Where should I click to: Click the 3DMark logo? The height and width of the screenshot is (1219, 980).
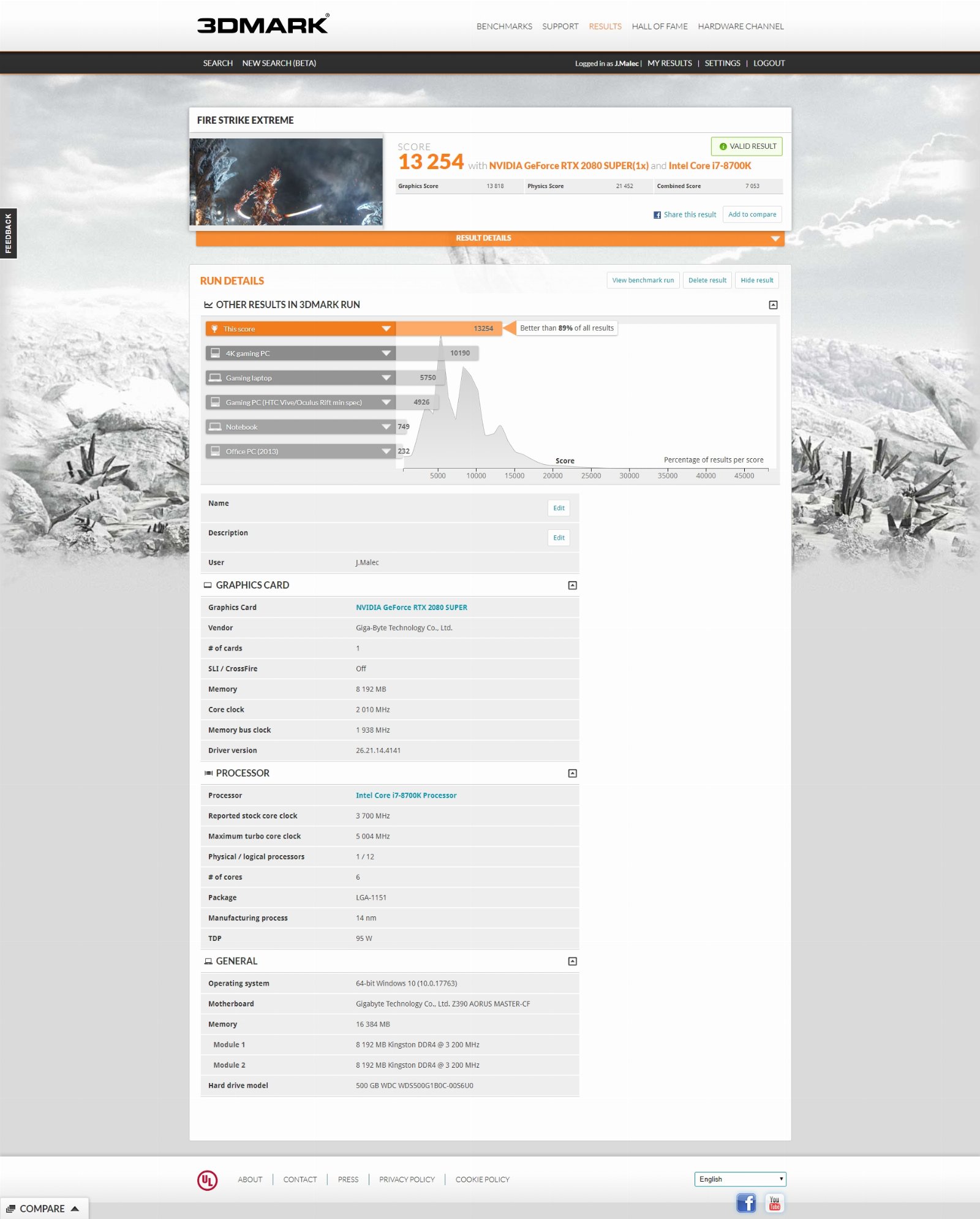[263, 24]
